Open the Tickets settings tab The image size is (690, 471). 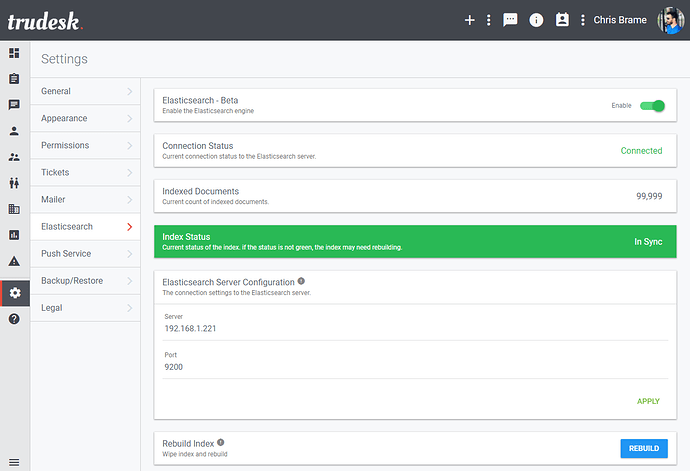click(85, 173)
